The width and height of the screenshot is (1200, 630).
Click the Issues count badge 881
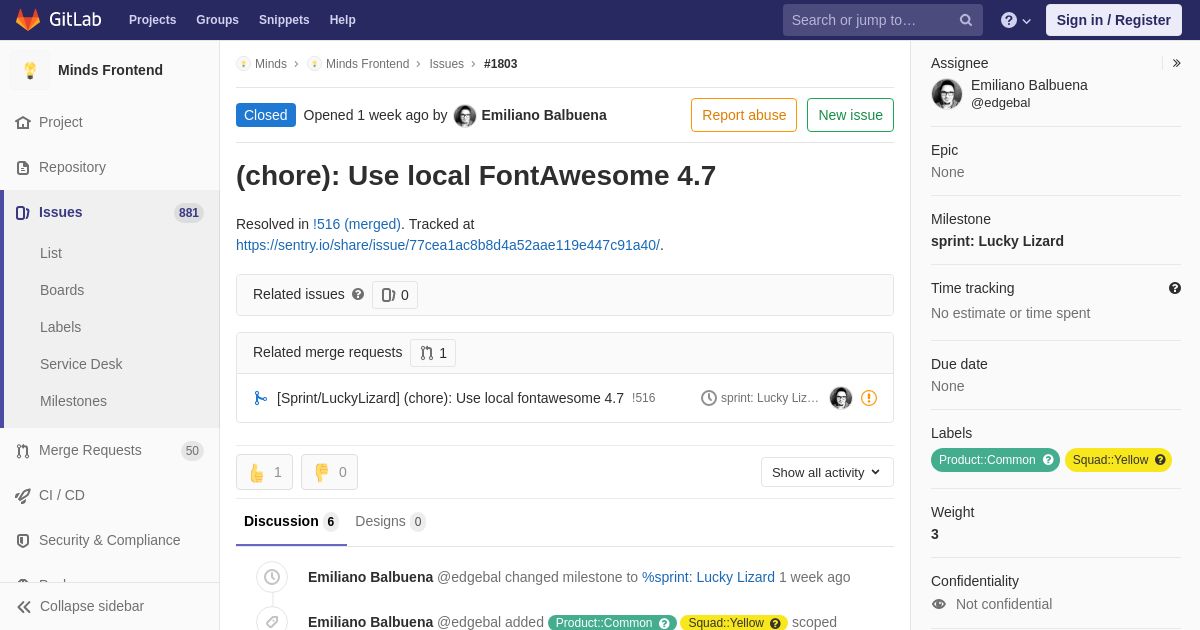189,213
